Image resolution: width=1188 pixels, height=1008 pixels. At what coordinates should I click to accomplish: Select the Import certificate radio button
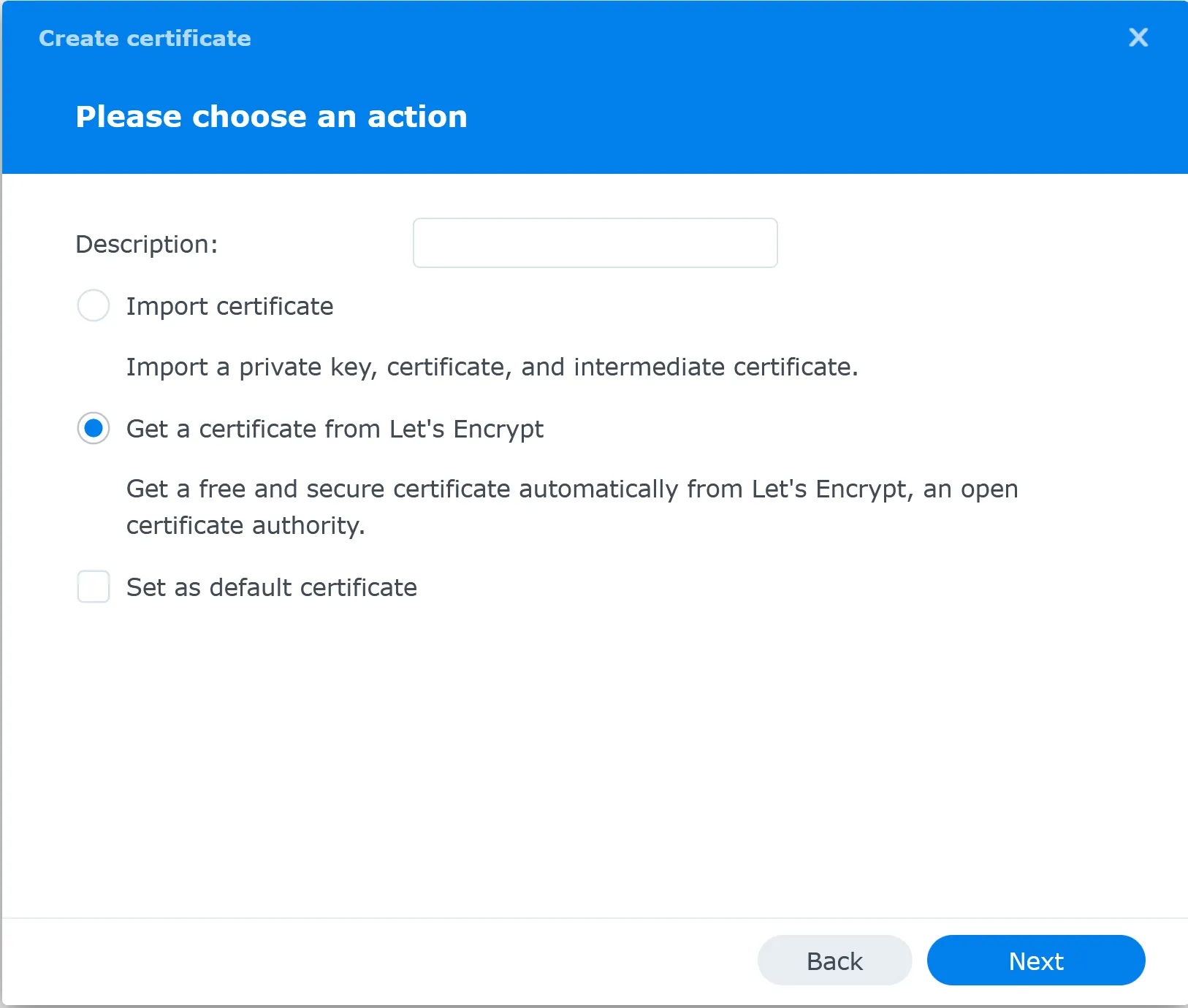93,306
